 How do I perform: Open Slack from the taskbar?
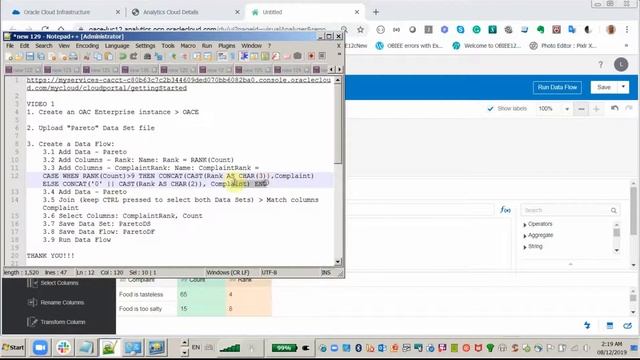coord(63,348)
